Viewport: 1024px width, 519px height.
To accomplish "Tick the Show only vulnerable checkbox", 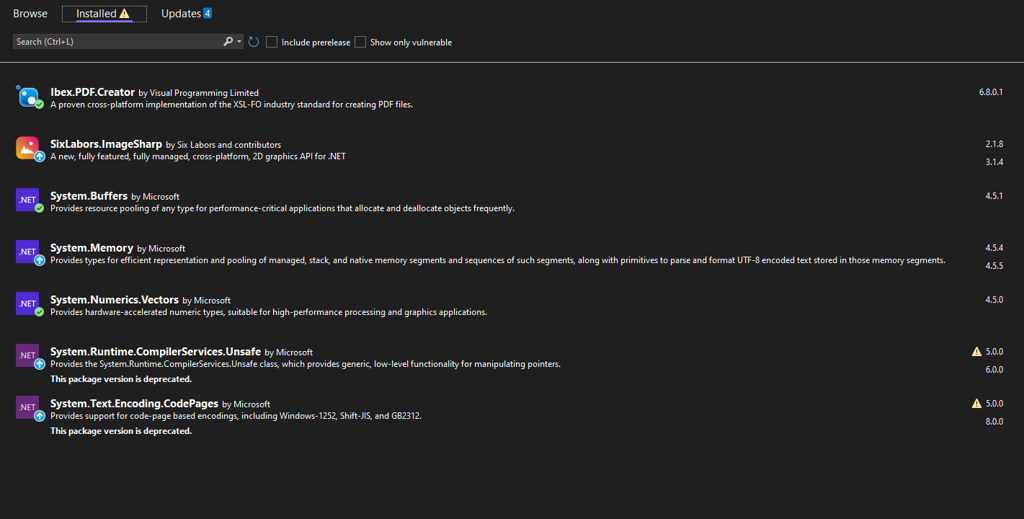I will coord(360,42).
